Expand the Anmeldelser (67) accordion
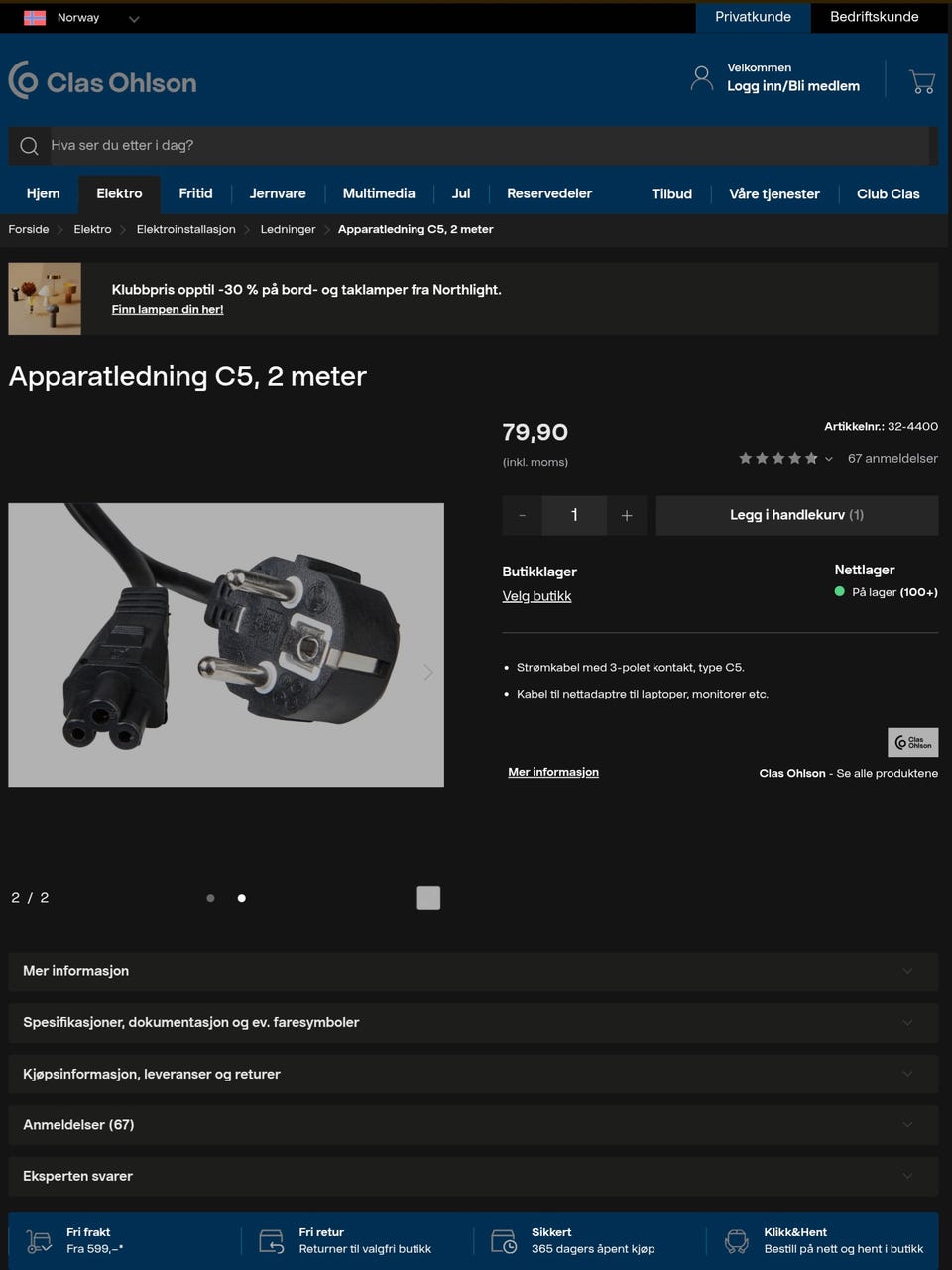This screenshot has width=952, height=1270. pyautogui.click(x=473, y=1125)
